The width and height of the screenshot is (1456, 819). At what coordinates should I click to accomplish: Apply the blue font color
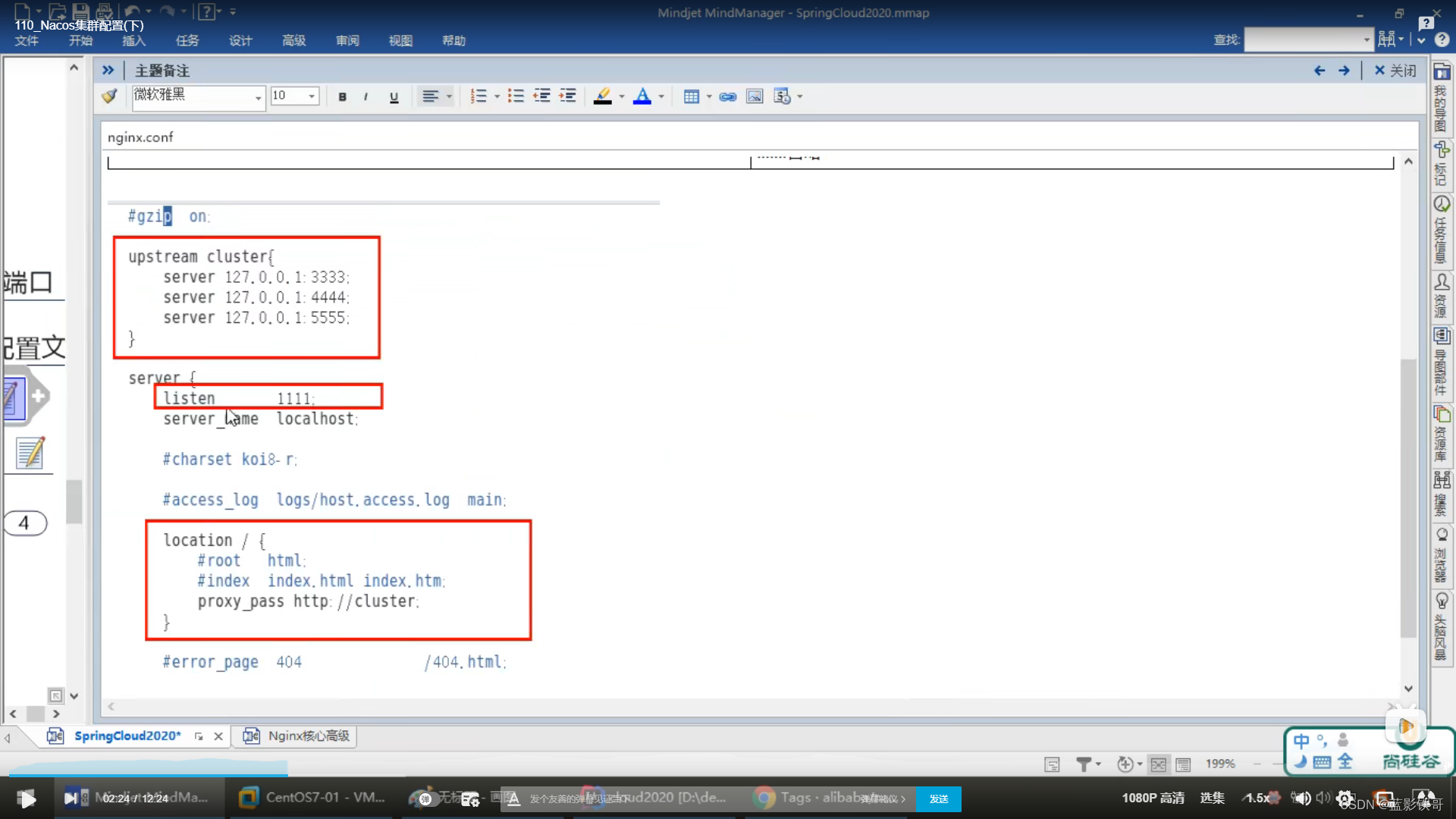coord(642,96)
